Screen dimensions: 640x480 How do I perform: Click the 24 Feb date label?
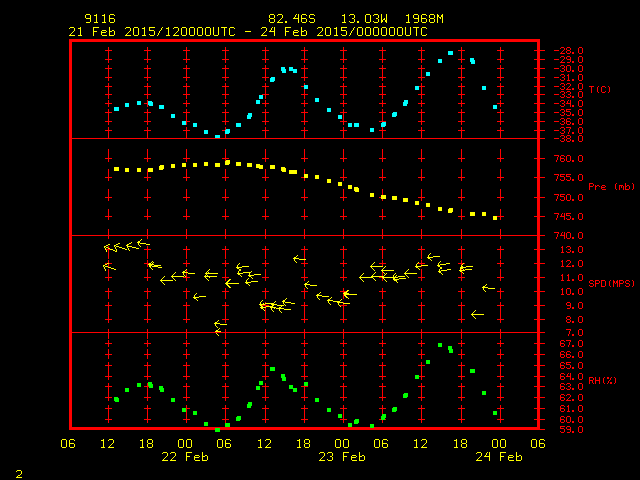click(x=499, y=457)
